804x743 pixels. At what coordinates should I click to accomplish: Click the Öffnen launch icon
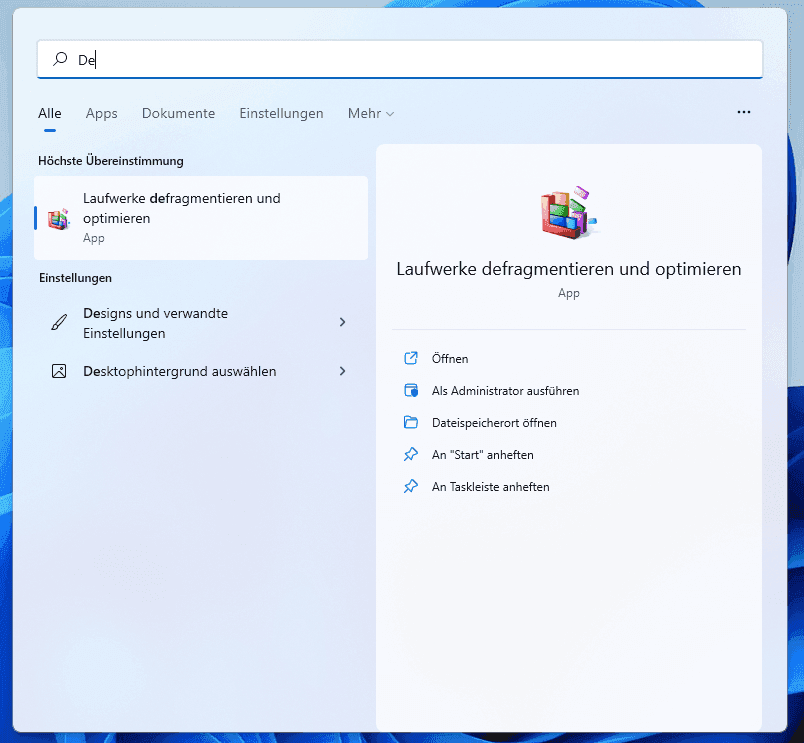tap(411, 358)
